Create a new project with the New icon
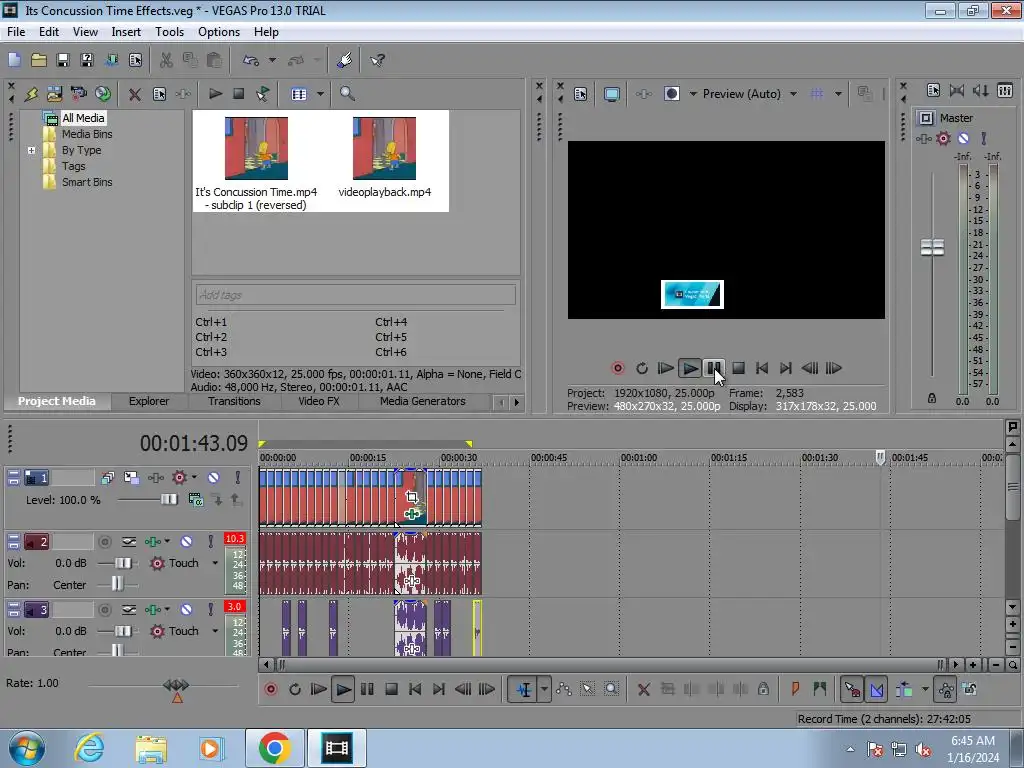 [14, 60]
